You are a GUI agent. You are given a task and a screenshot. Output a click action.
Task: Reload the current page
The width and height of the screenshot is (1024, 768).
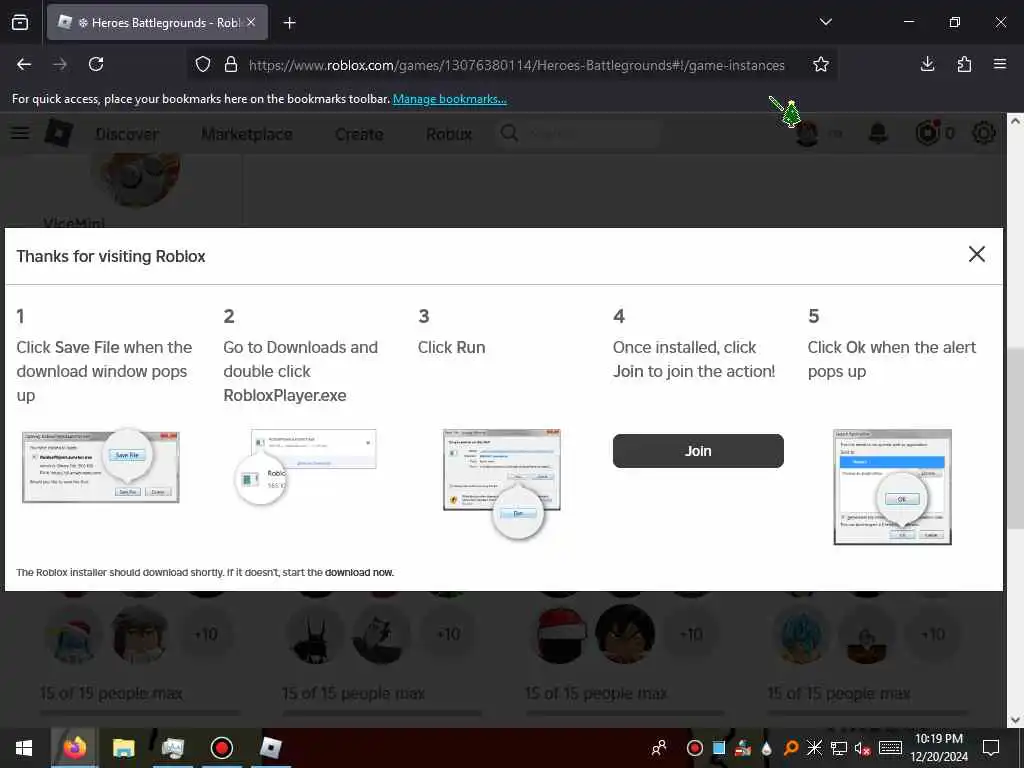(x=96, y=64)
